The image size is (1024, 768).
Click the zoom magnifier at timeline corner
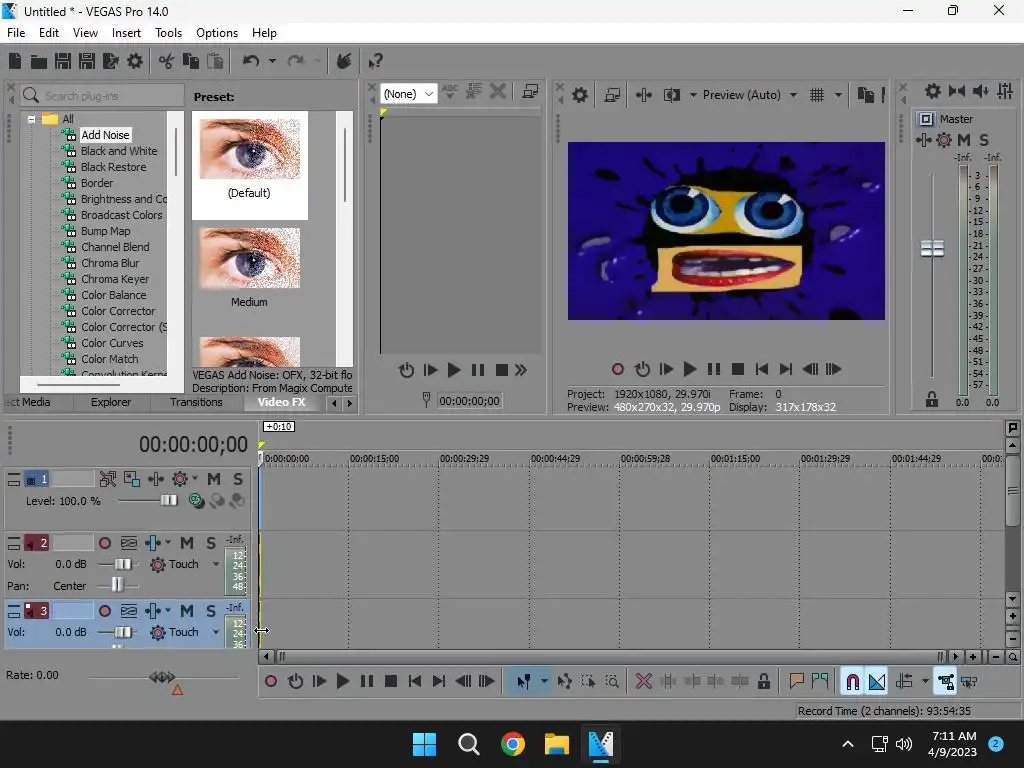pos(1012,657)
